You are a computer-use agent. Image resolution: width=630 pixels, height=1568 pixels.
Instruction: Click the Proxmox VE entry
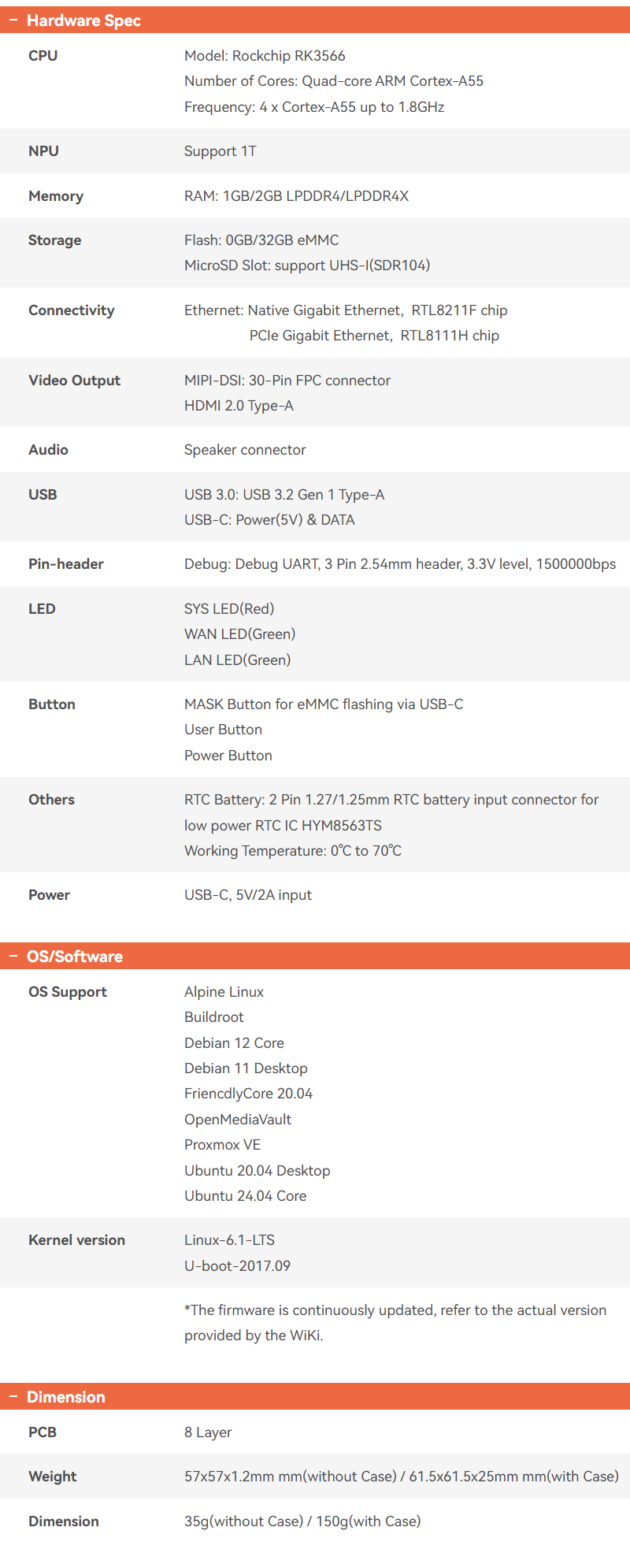click(222, 1145)
